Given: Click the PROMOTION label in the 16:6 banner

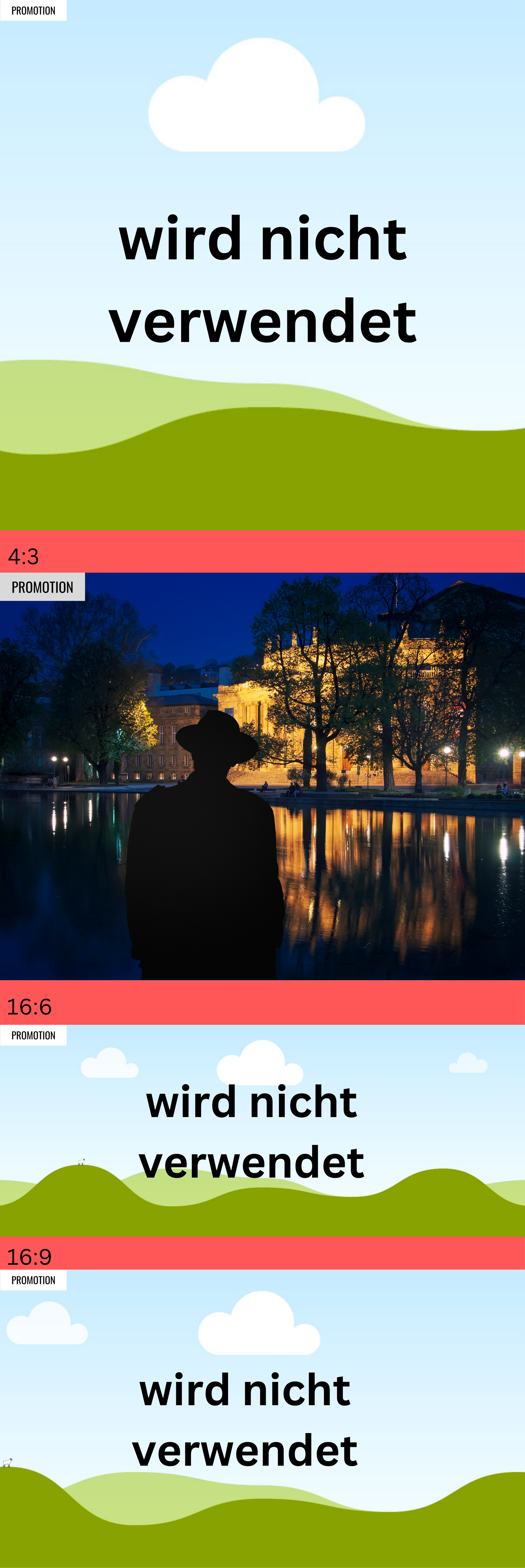Looking at the screenshot, I should (x=33, y=1035).
